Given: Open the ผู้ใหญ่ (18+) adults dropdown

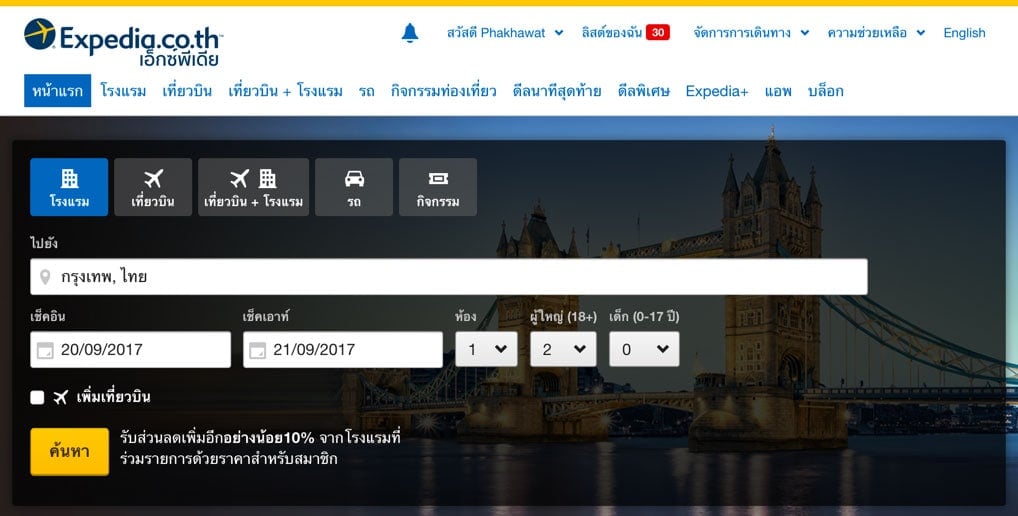Looking at the screenshot, I should (x=563, y=349).
